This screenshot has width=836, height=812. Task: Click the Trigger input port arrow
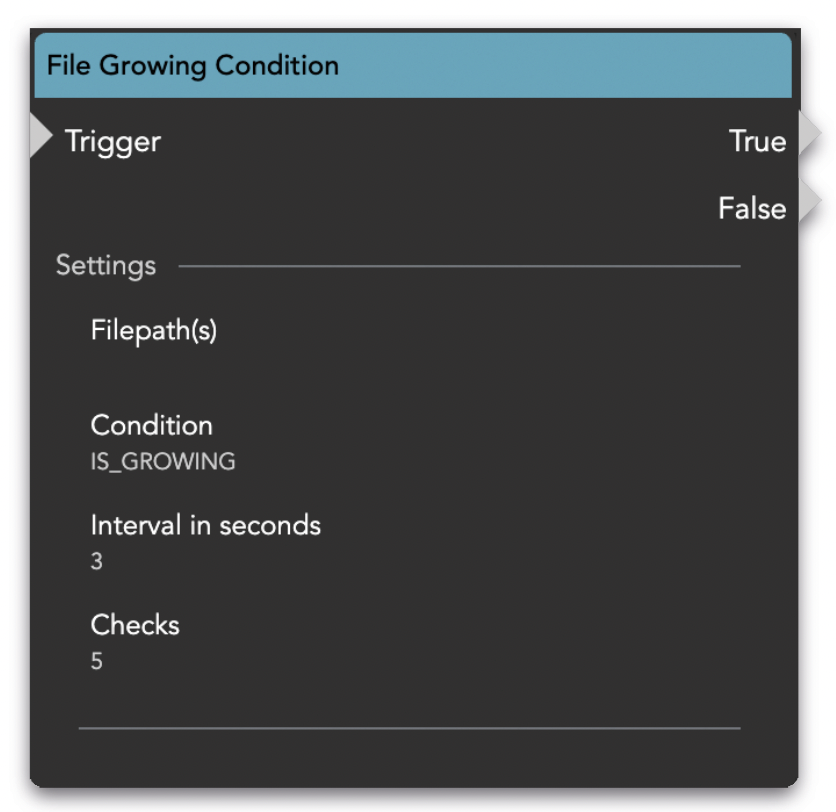[40, 139]
